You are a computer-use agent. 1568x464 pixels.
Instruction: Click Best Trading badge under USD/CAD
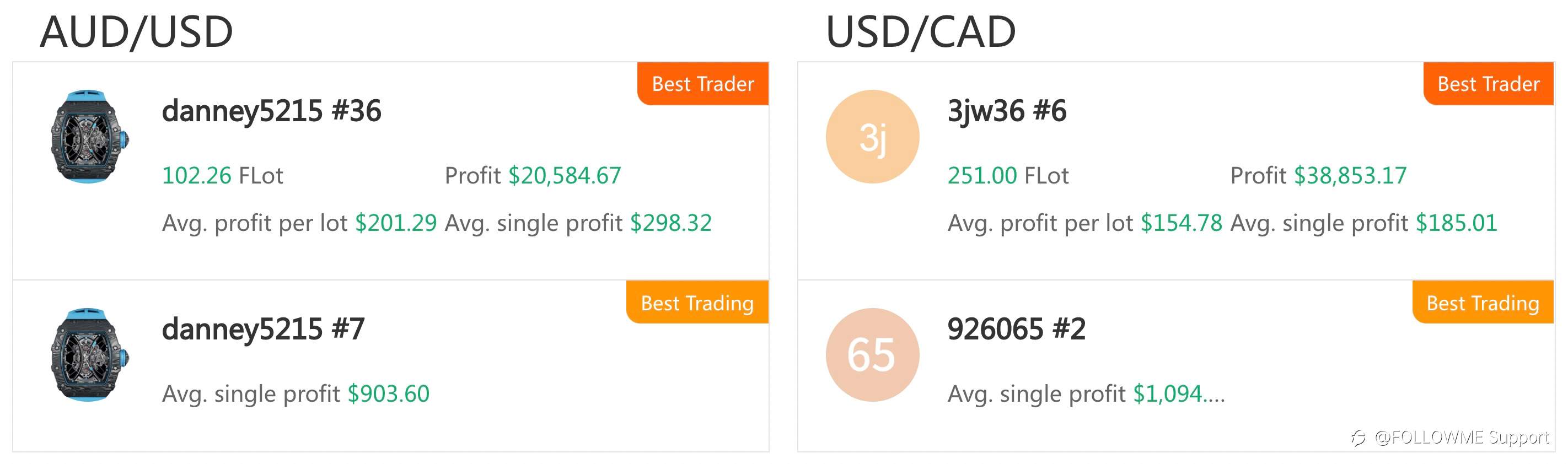tap(1483, 302)
